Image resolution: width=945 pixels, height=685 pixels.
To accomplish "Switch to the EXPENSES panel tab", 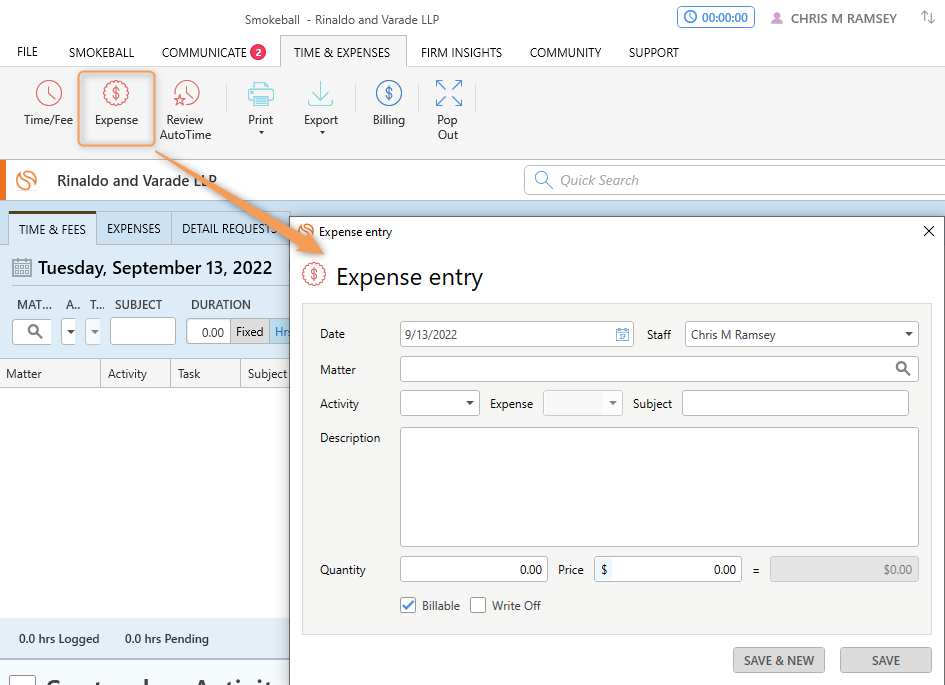I will click(134, 229).
